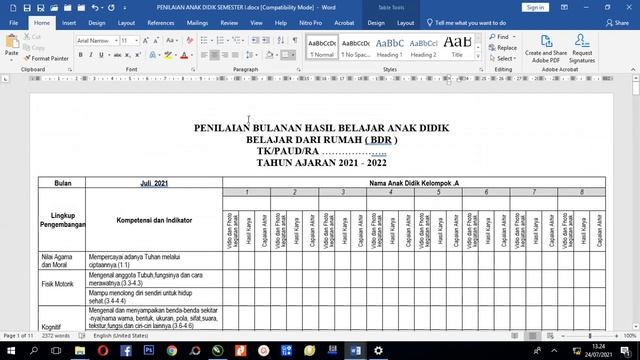
Task: Click the Sort icon
Action: coord(281,40)
